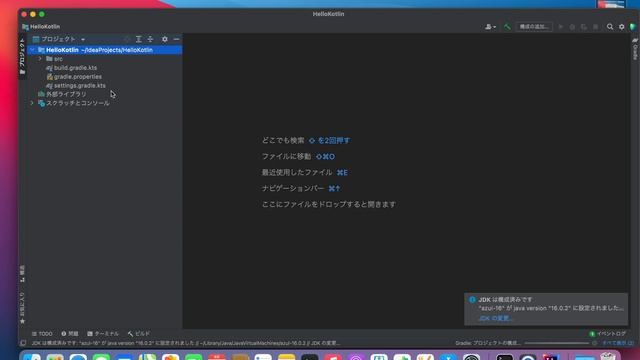Click the Stop square icon in toolbar
The height and width of the screenshot is (360, 640).
point(596,27)
